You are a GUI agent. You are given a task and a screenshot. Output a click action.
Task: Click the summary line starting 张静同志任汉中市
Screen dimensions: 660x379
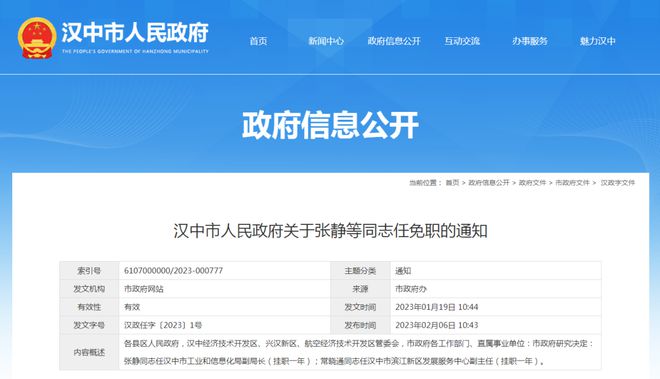coord(335,361)
